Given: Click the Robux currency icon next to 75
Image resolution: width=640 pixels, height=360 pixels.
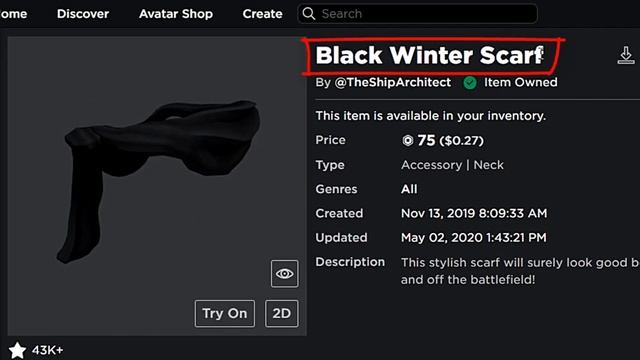Looking at the screenshot, I should (x=407, y=140).
